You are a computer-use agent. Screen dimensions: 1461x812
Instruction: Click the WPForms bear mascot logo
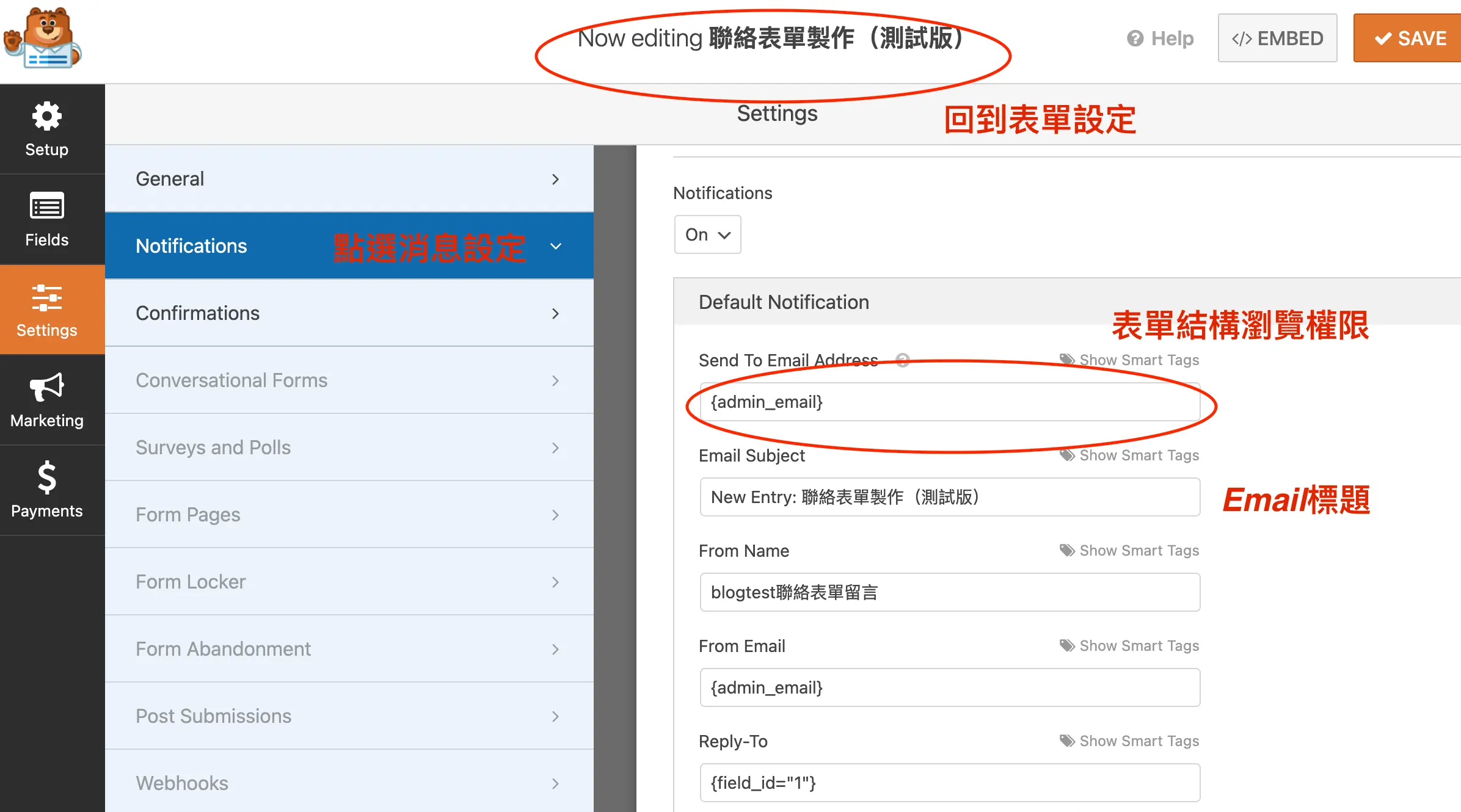point(43,38)
